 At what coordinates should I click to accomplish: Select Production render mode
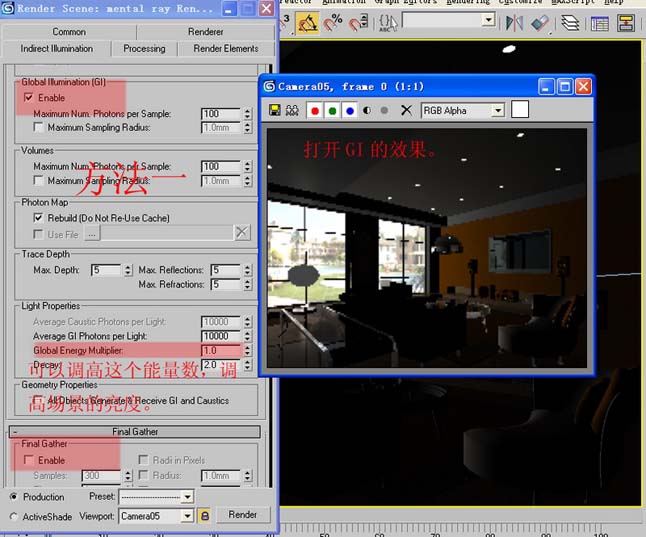[14, 497]
